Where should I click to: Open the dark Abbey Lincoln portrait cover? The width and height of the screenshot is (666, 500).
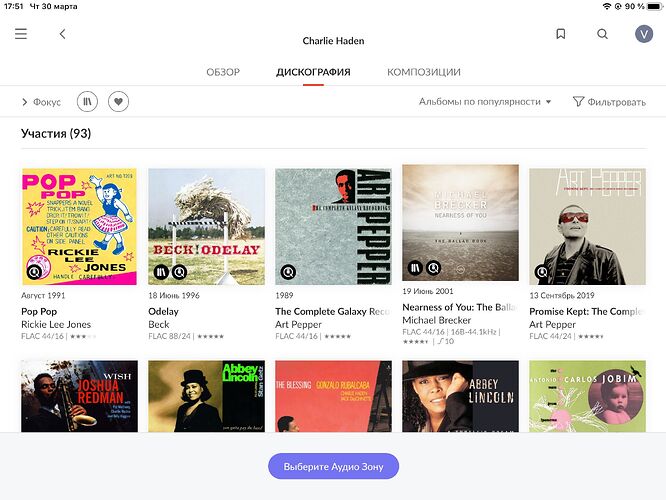[460, 396]
